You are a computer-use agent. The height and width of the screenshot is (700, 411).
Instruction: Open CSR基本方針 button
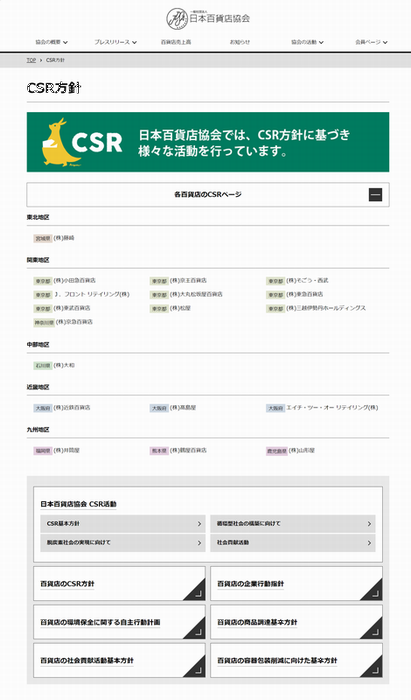point(123,524)
